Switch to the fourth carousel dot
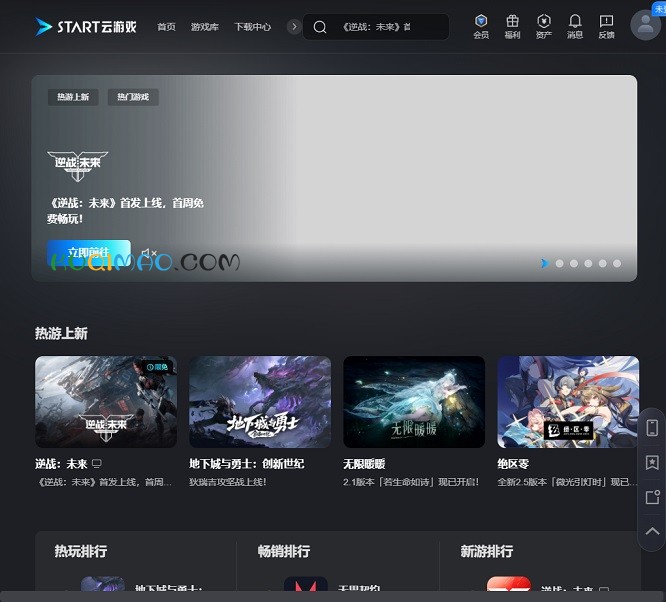This screenshot has height=602, width=666. point(588,263)
